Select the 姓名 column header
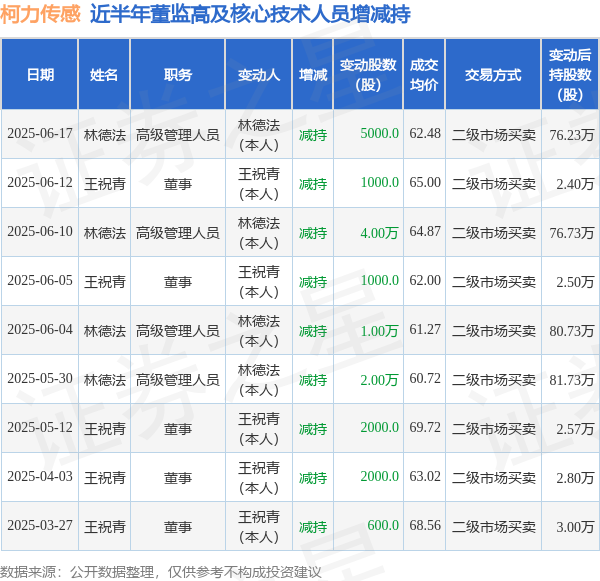Viewport: 600px width, 581px height. point(104,75)
